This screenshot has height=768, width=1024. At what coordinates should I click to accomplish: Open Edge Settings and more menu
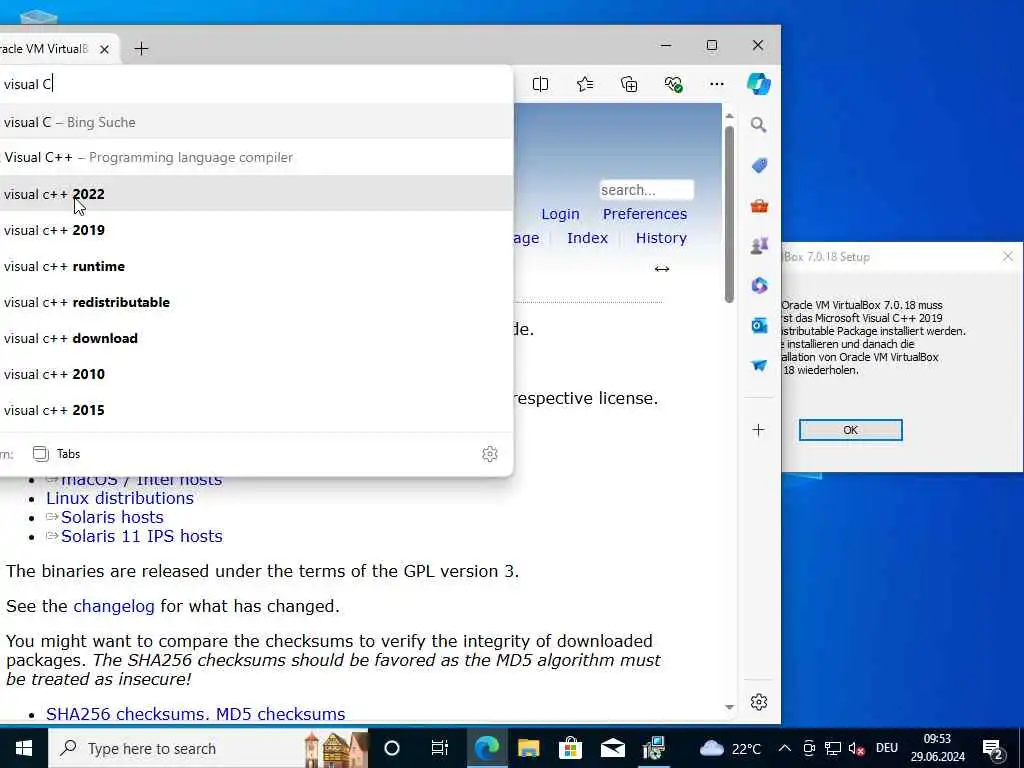pyautogui.click(x=716, y=84)
